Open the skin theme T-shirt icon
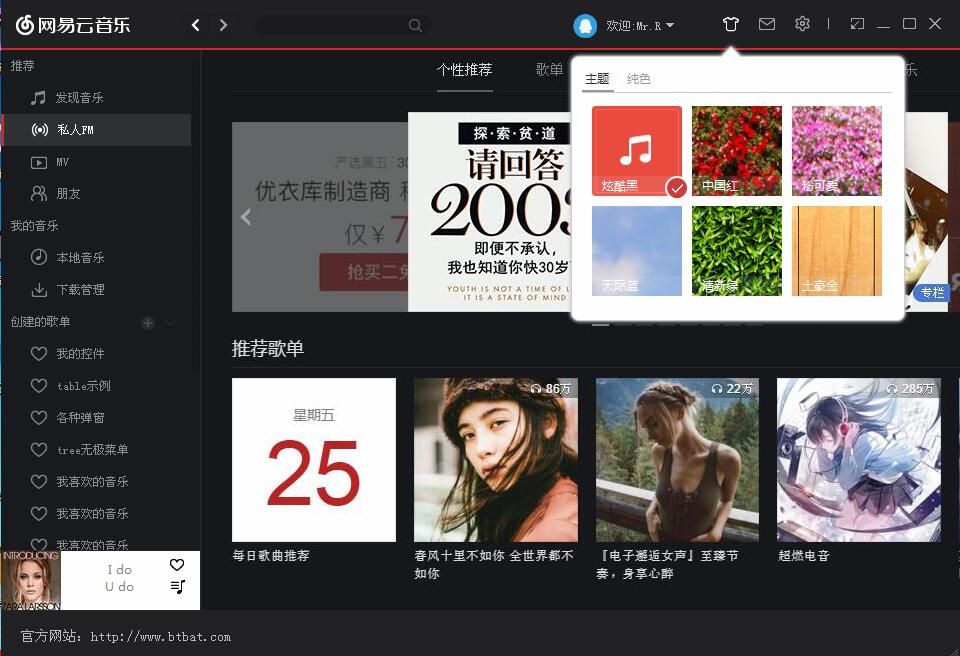The height and width of the screenshot is (656, 960). (731, 24)
